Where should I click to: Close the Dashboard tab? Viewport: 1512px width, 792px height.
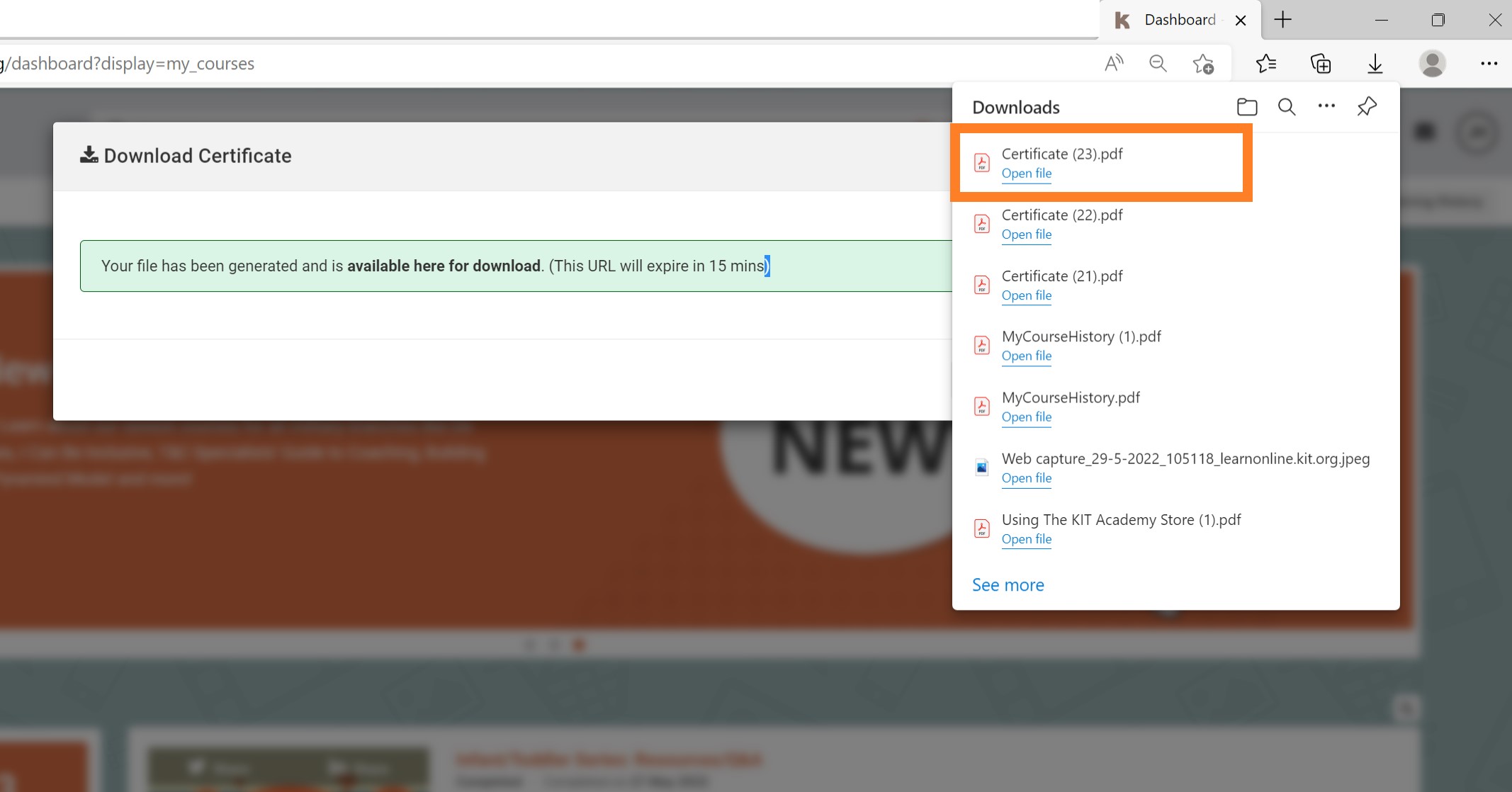point(1241,21)
